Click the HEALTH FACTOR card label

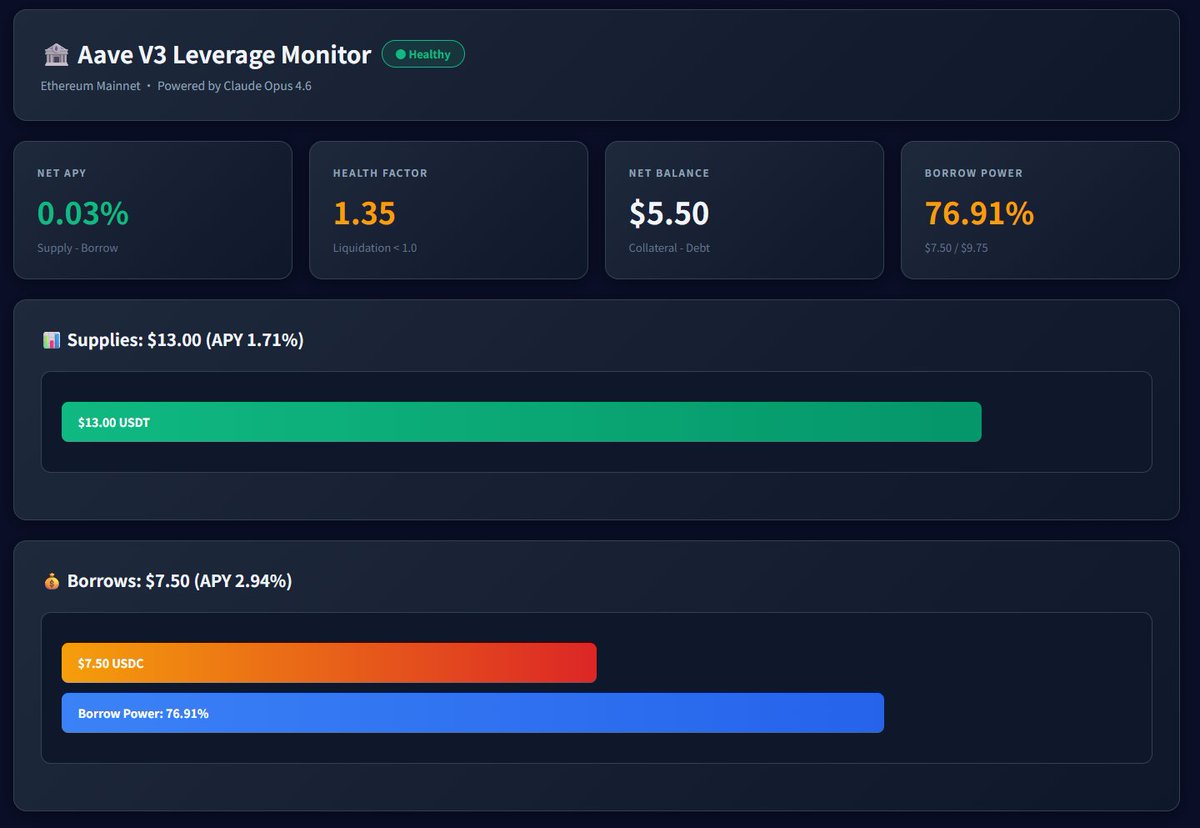point(380,173)
